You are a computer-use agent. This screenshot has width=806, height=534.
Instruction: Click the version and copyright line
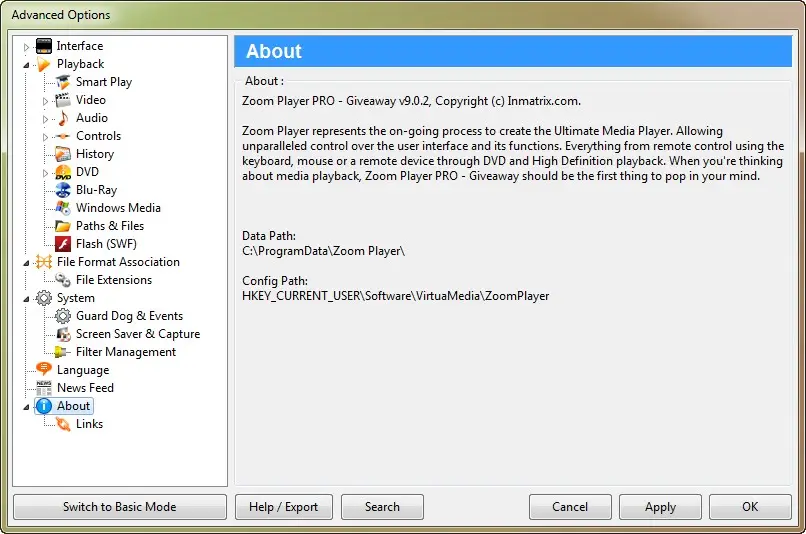coord(411,101)
